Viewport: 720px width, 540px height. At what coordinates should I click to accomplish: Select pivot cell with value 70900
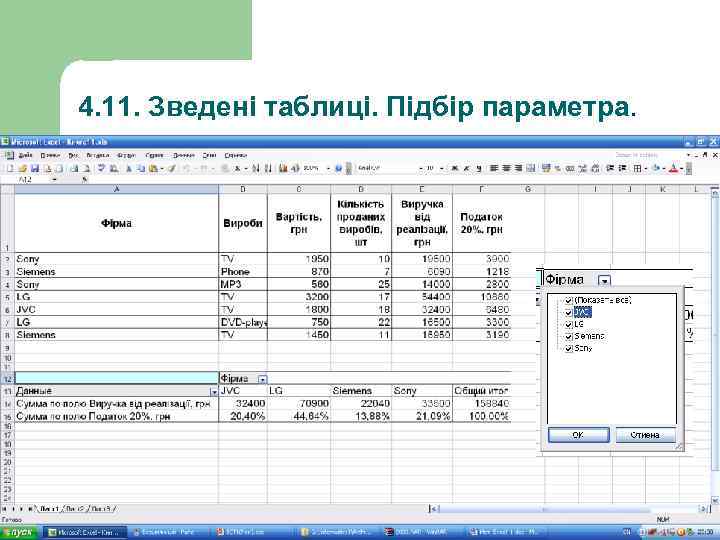pyautogui.click(x=299, y=404)
